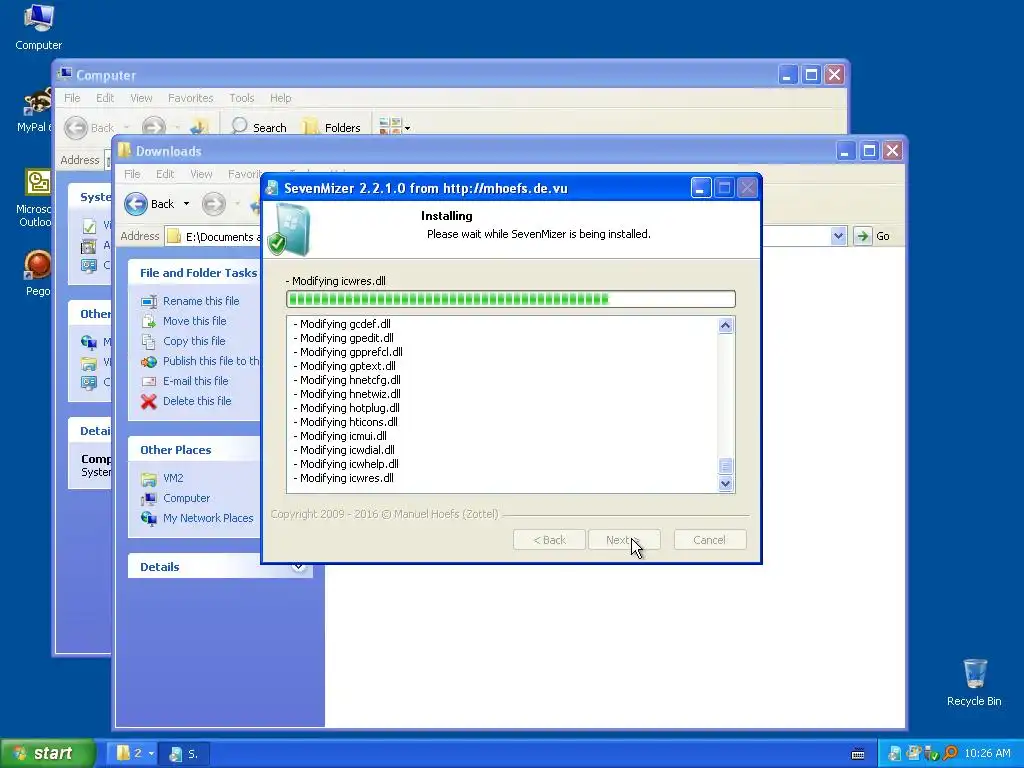Open the Computer desktop icon

pyautogui.click(x=39, y=27)
